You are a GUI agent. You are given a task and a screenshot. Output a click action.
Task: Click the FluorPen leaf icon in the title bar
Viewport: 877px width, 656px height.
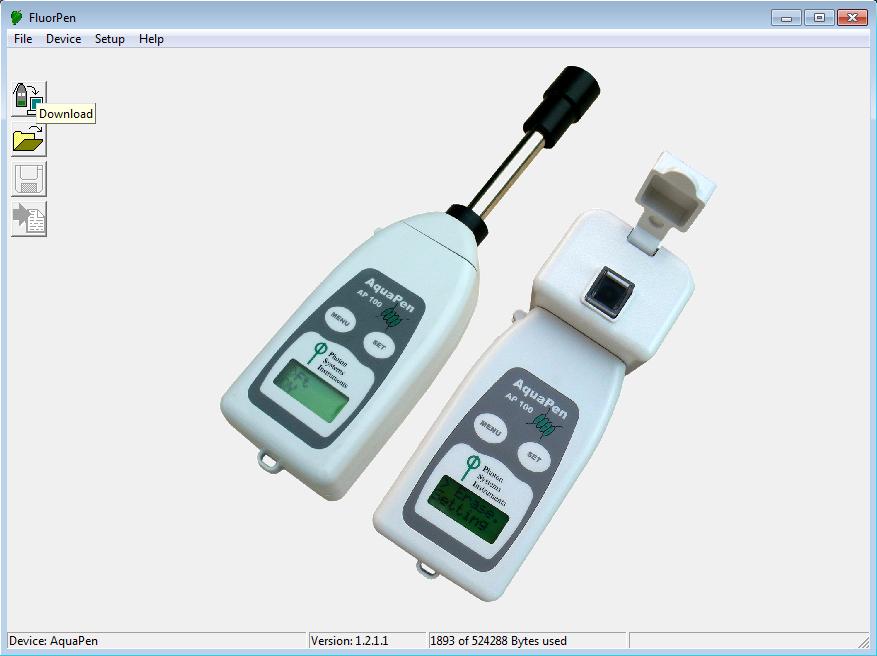click(16, 18)
